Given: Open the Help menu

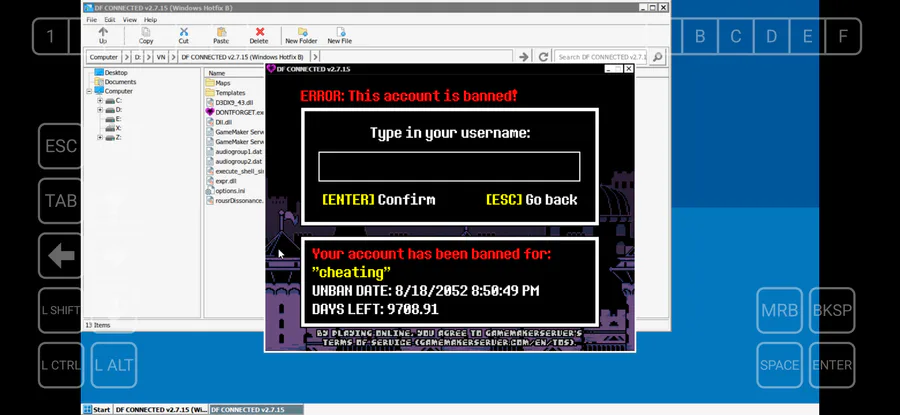Looking at the screenshot, I should 150,20.
